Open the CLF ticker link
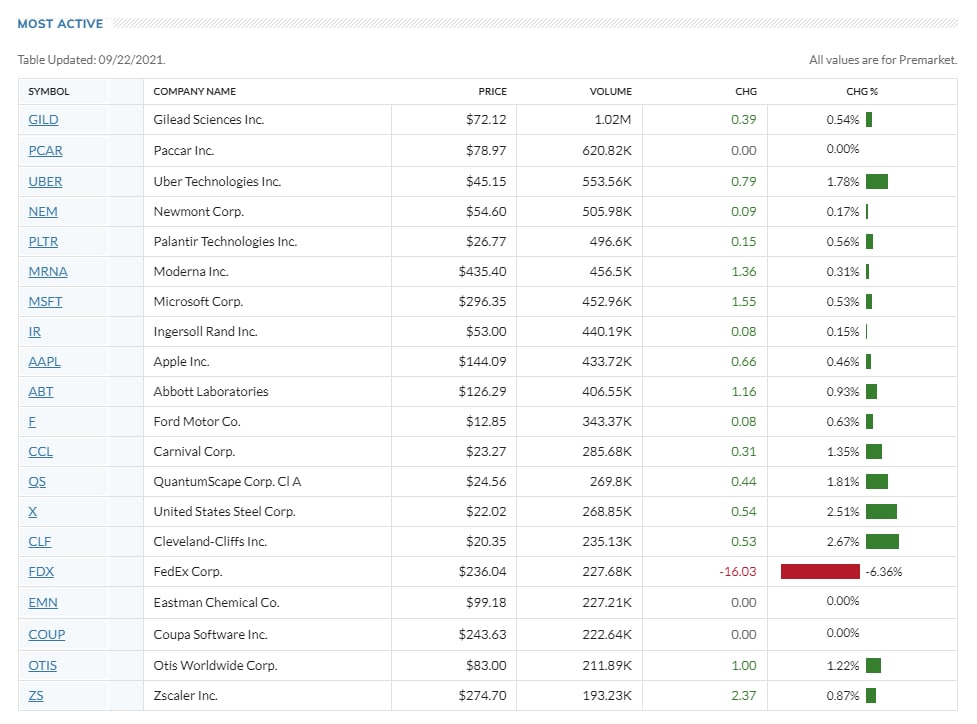 click(39, 541)
